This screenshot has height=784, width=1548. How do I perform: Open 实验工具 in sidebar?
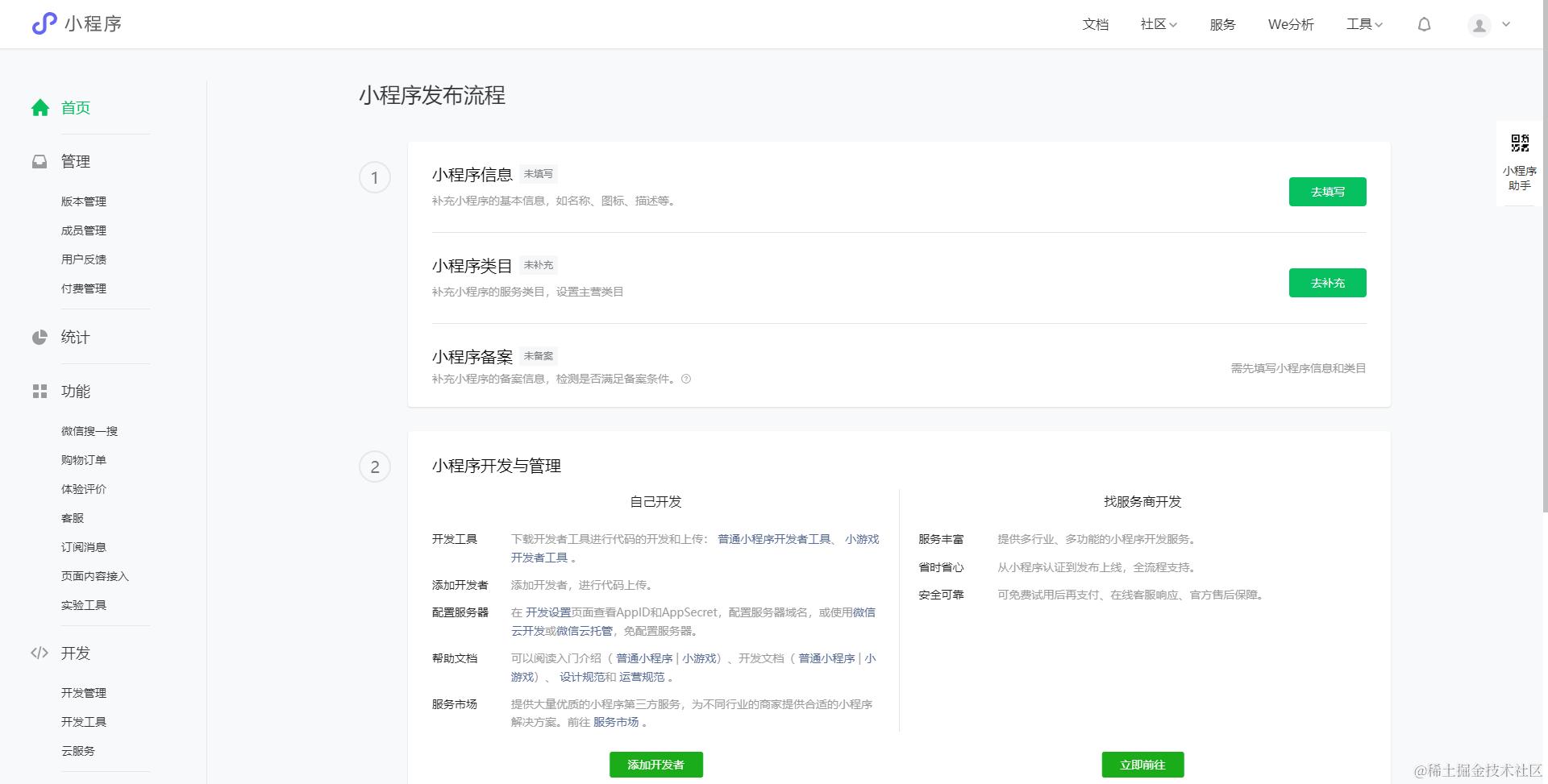[x=84, y=605]
